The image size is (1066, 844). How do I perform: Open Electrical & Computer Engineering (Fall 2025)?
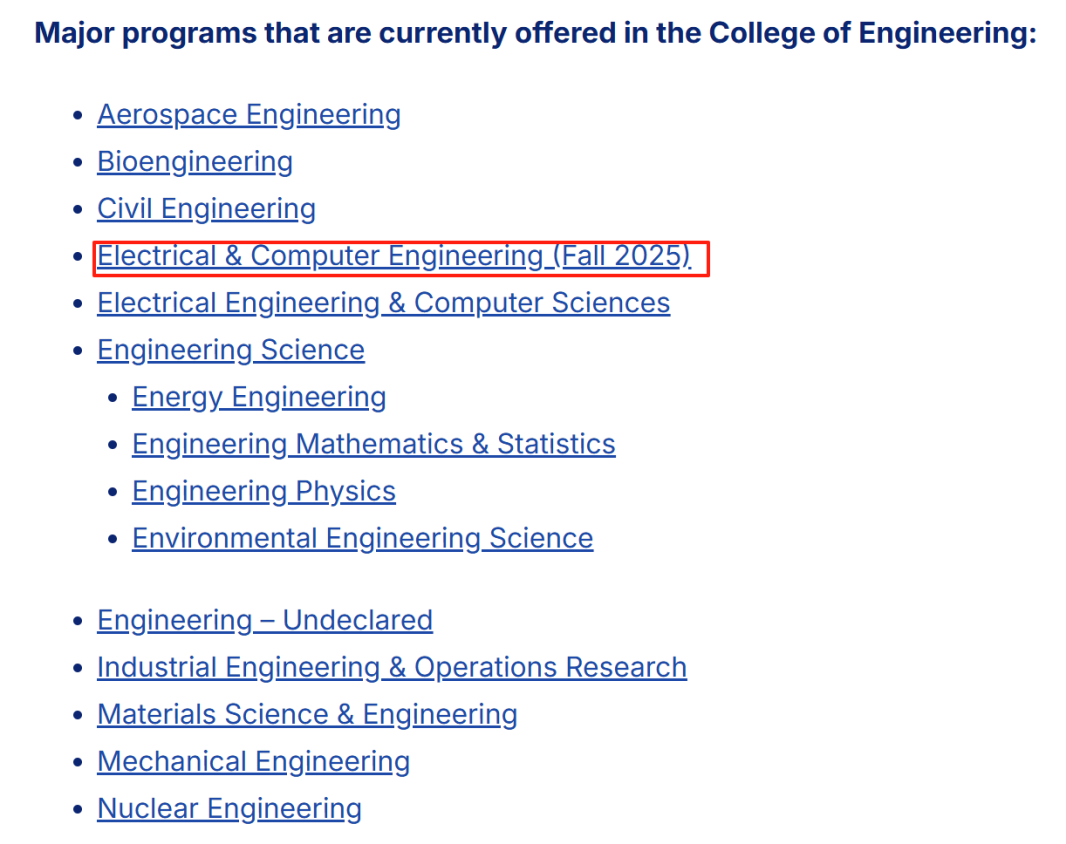(394, 256)
